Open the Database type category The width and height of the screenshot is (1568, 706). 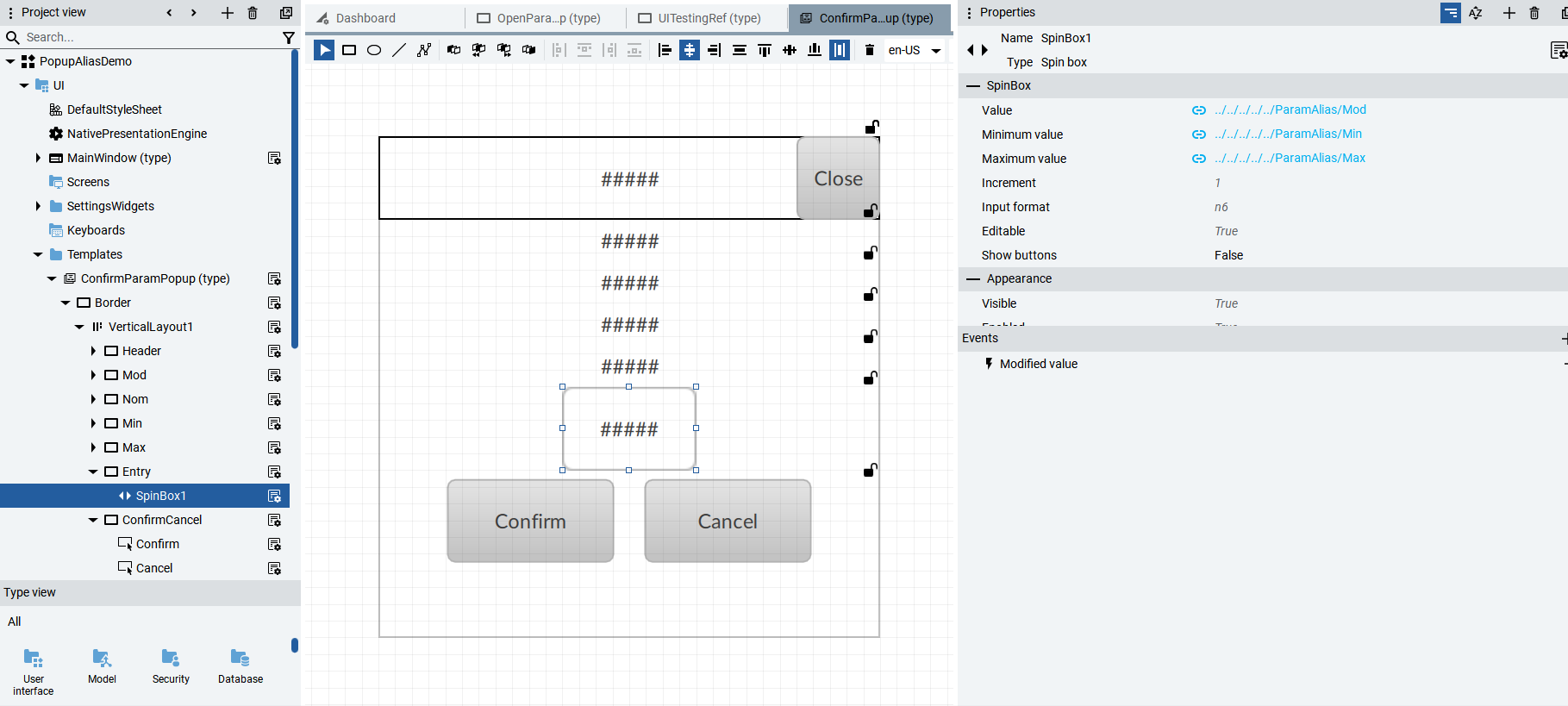pos(241,666)
